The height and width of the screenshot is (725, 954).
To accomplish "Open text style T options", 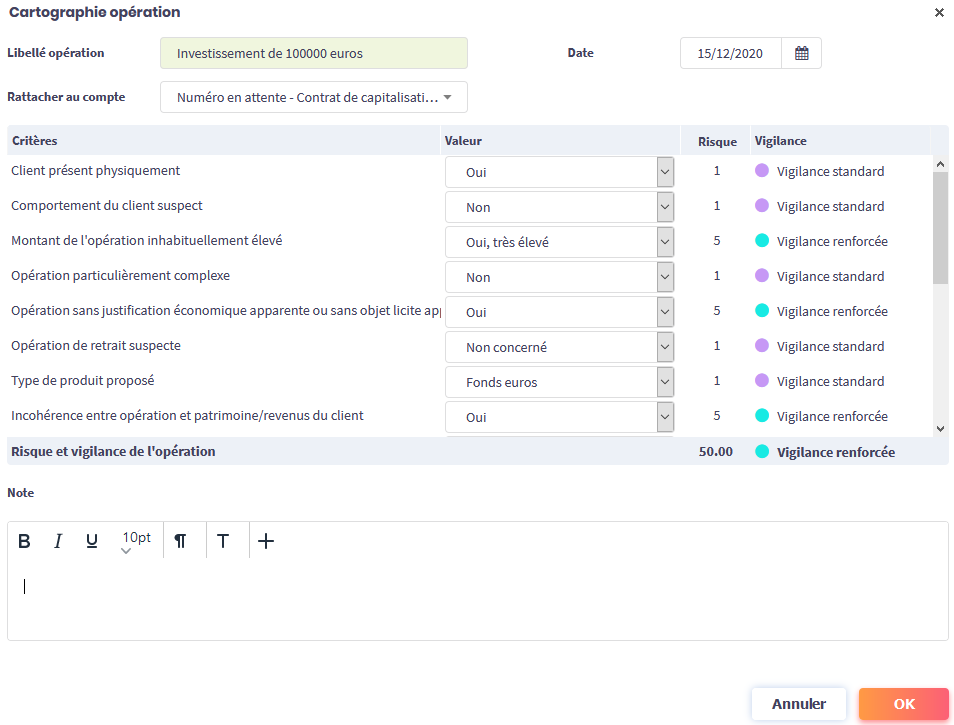I will click(x=223, y=541).
